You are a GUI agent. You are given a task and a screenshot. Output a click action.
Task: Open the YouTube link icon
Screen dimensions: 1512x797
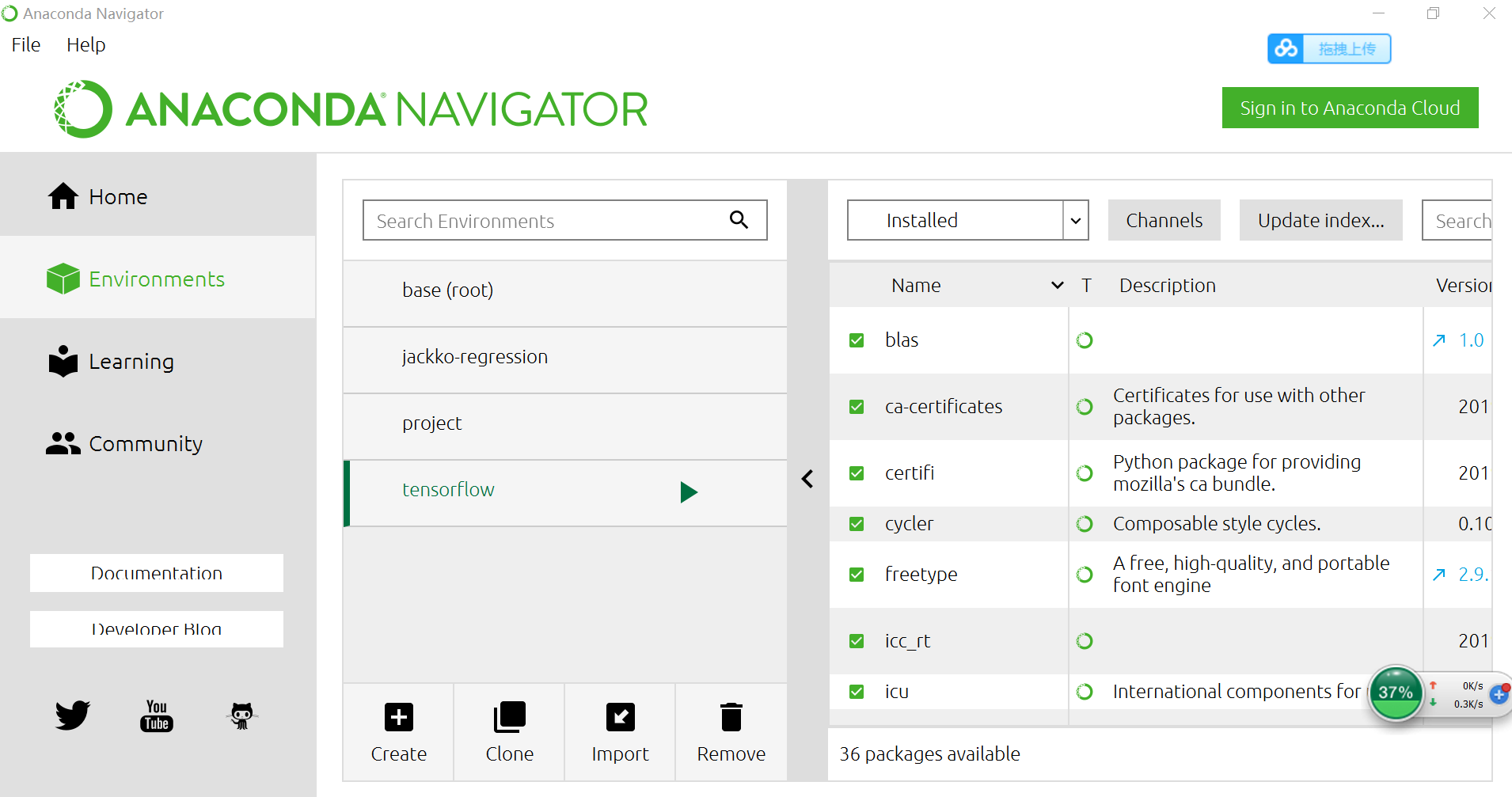pos(157,715)
